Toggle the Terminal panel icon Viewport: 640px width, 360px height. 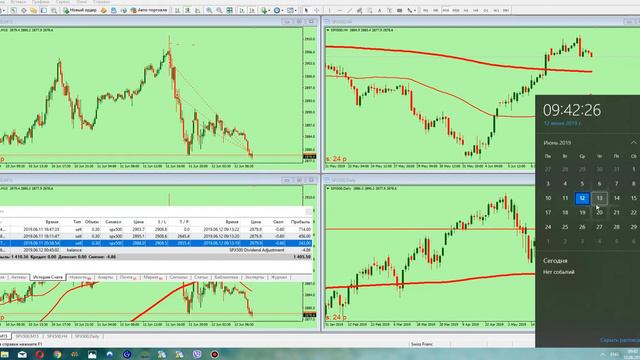click(43, 10)
